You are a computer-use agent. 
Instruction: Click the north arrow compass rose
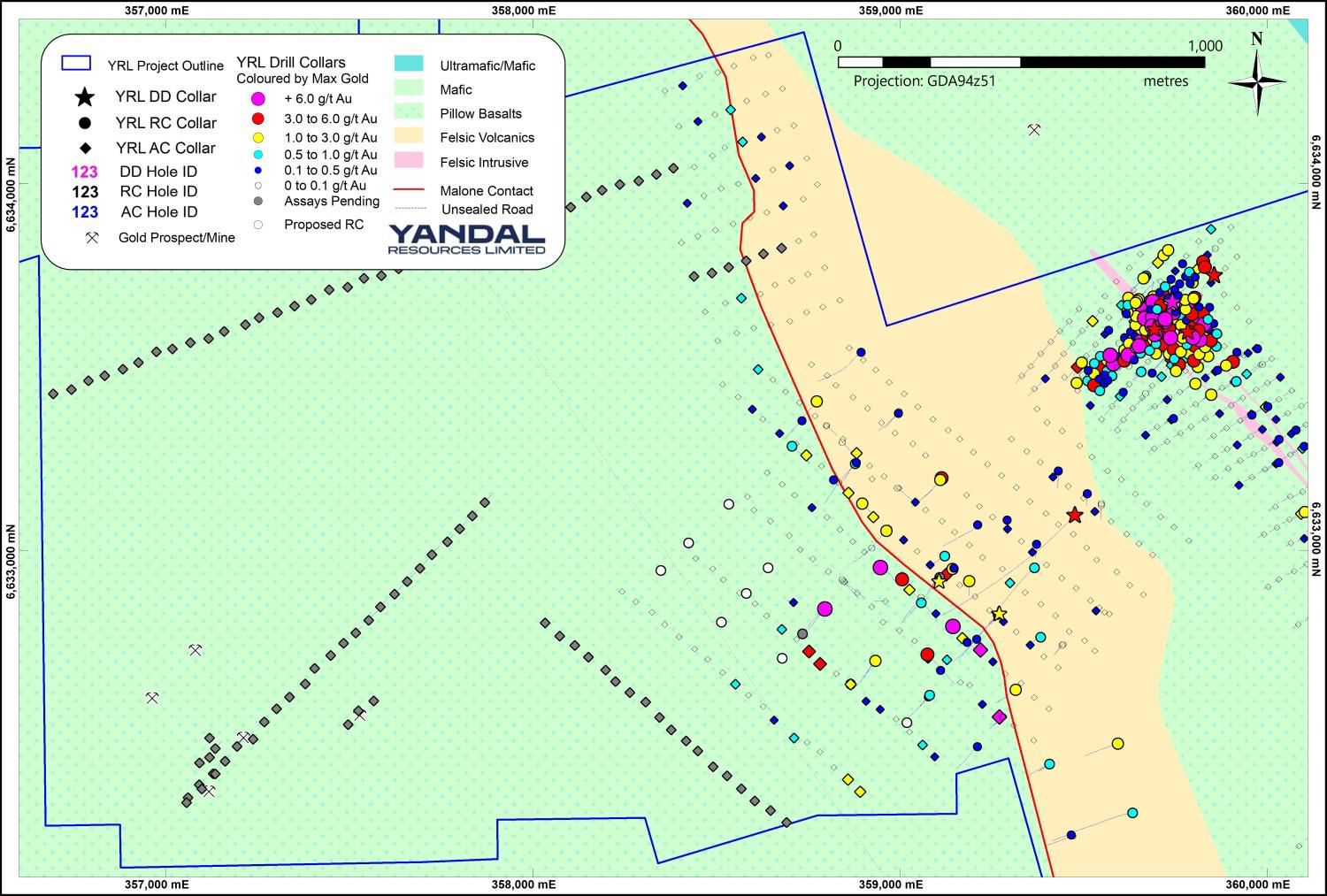pyautogui.click(x=1257, y=80)
